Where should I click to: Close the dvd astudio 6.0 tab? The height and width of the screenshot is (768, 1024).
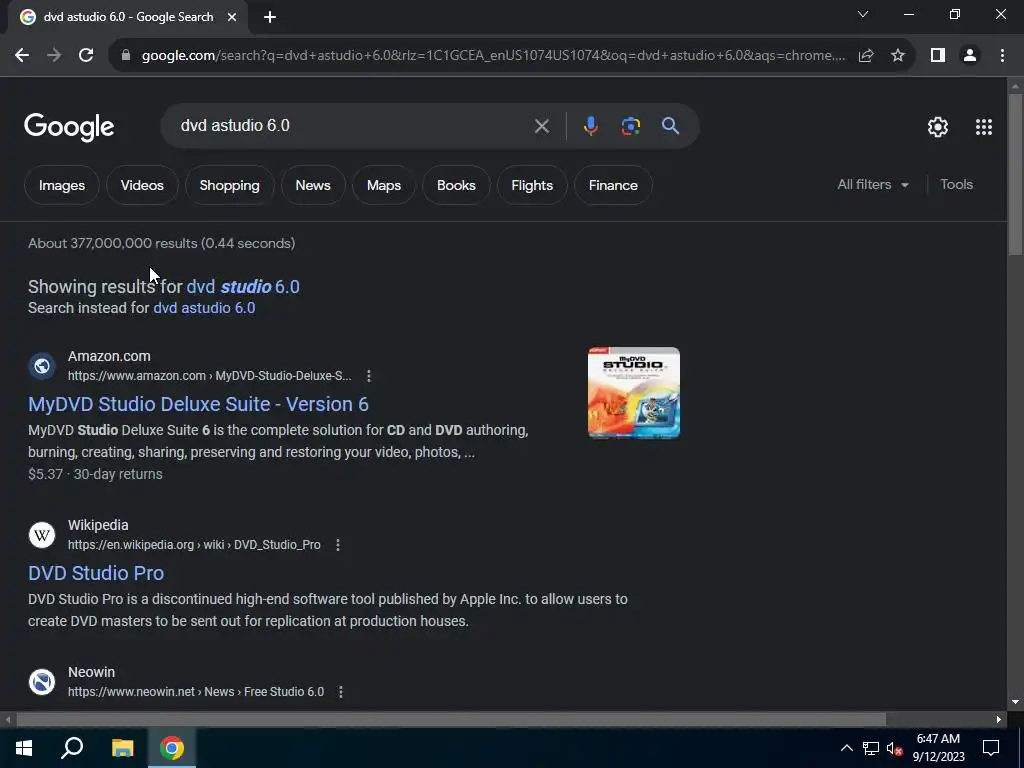(x=232, y=18)
